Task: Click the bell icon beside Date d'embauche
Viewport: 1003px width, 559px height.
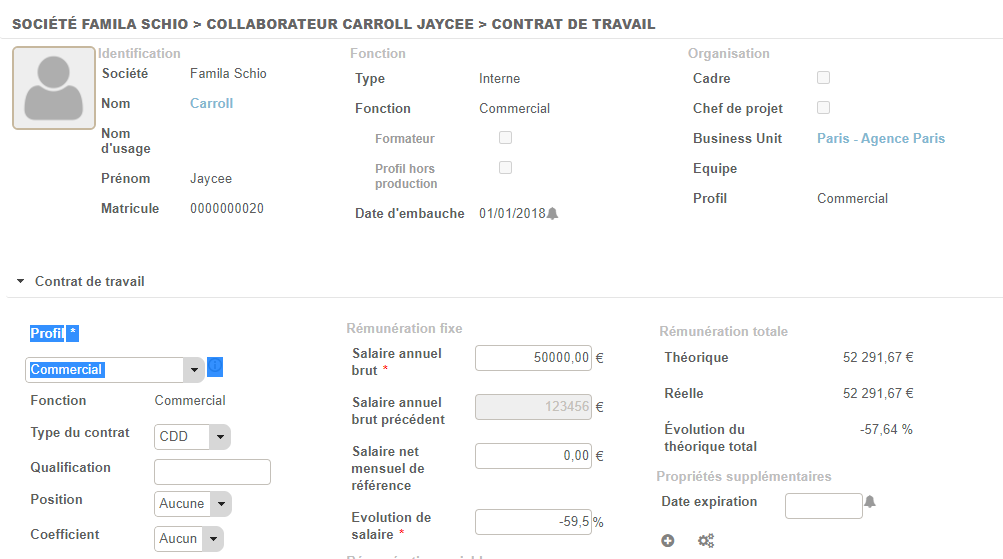Action: point(553,213)
